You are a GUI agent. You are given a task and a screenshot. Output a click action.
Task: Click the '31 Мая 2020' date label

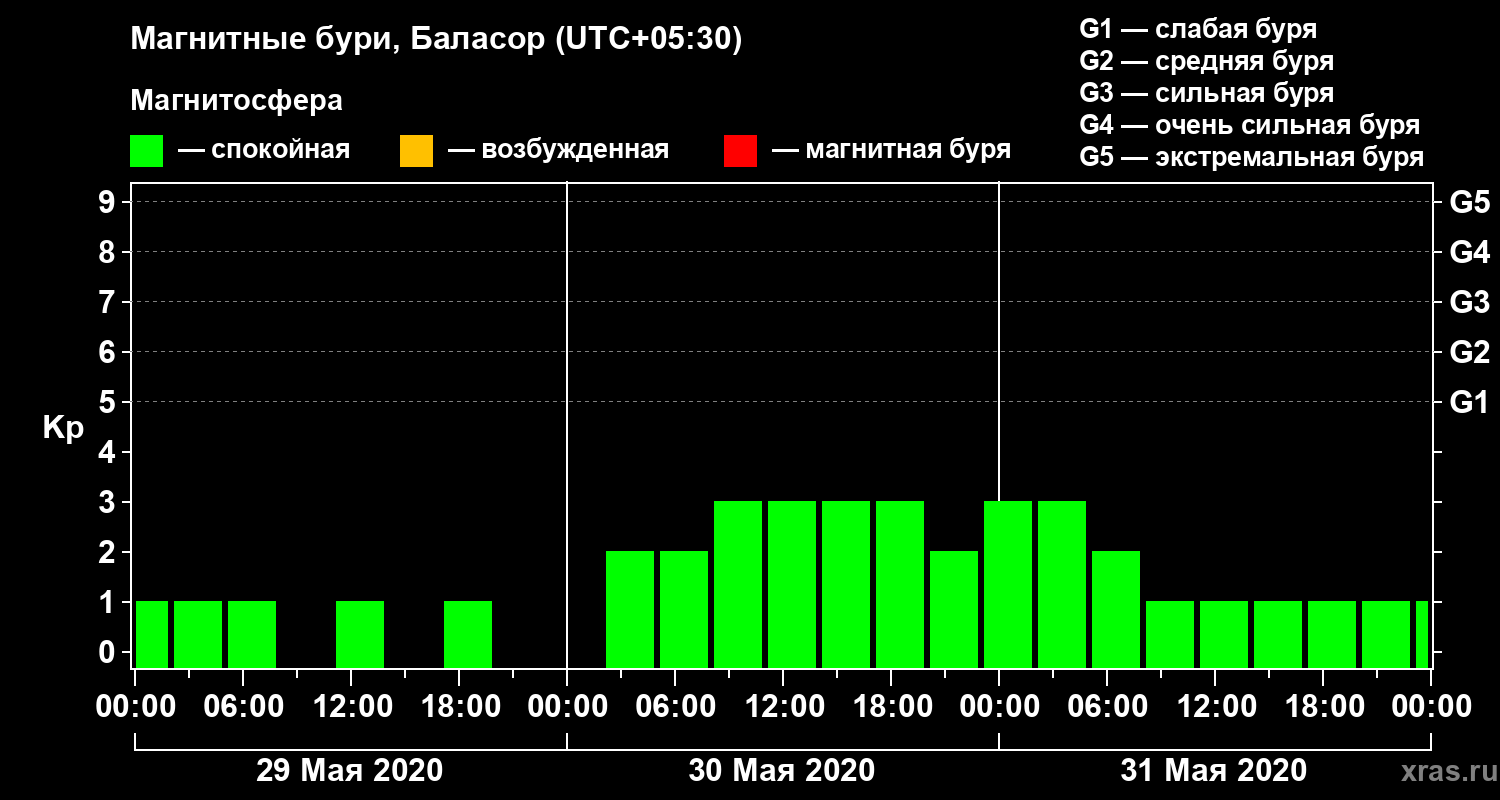pos(1213,770)
